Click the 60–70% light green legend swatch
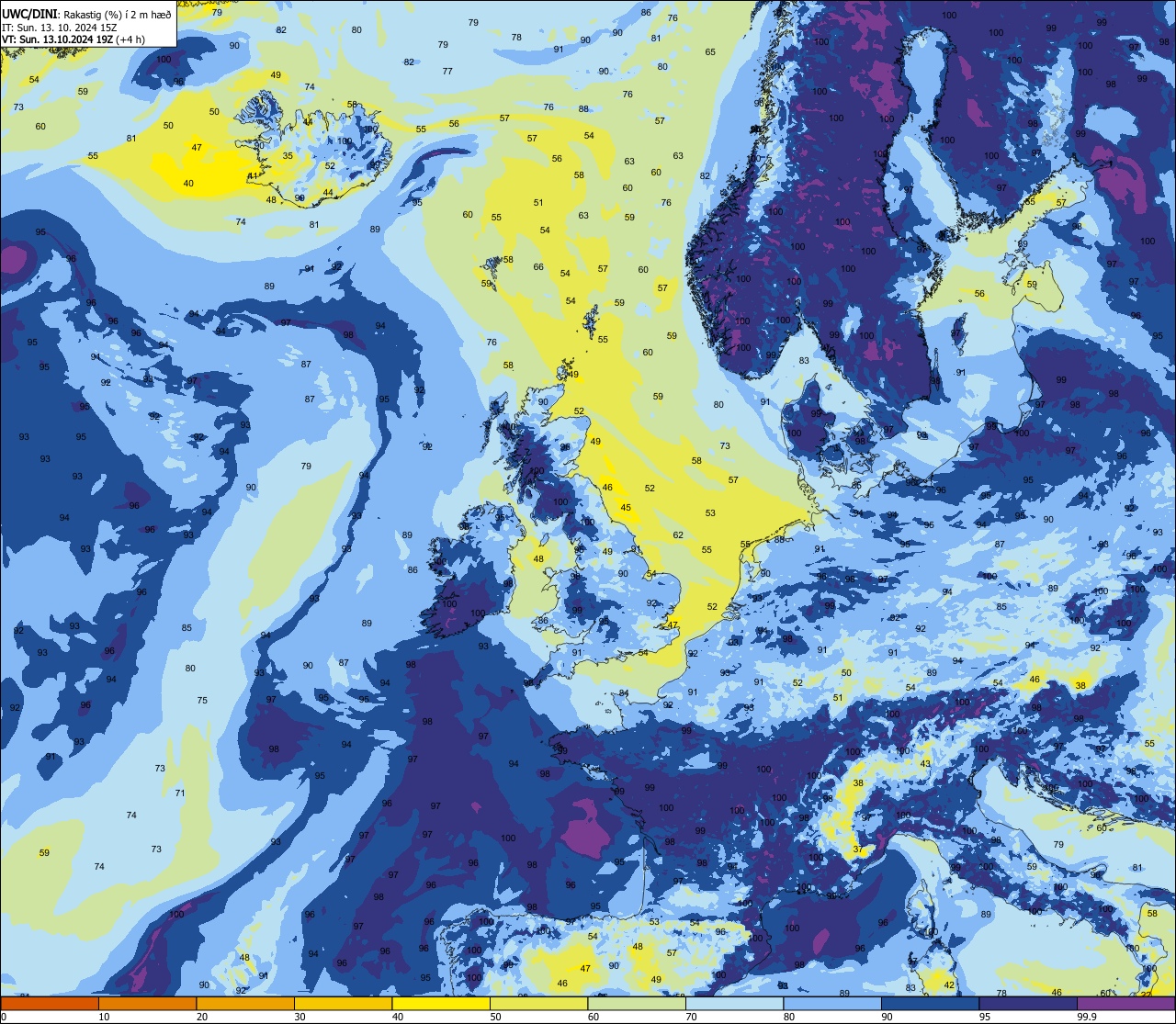 tap(637, 1003)
